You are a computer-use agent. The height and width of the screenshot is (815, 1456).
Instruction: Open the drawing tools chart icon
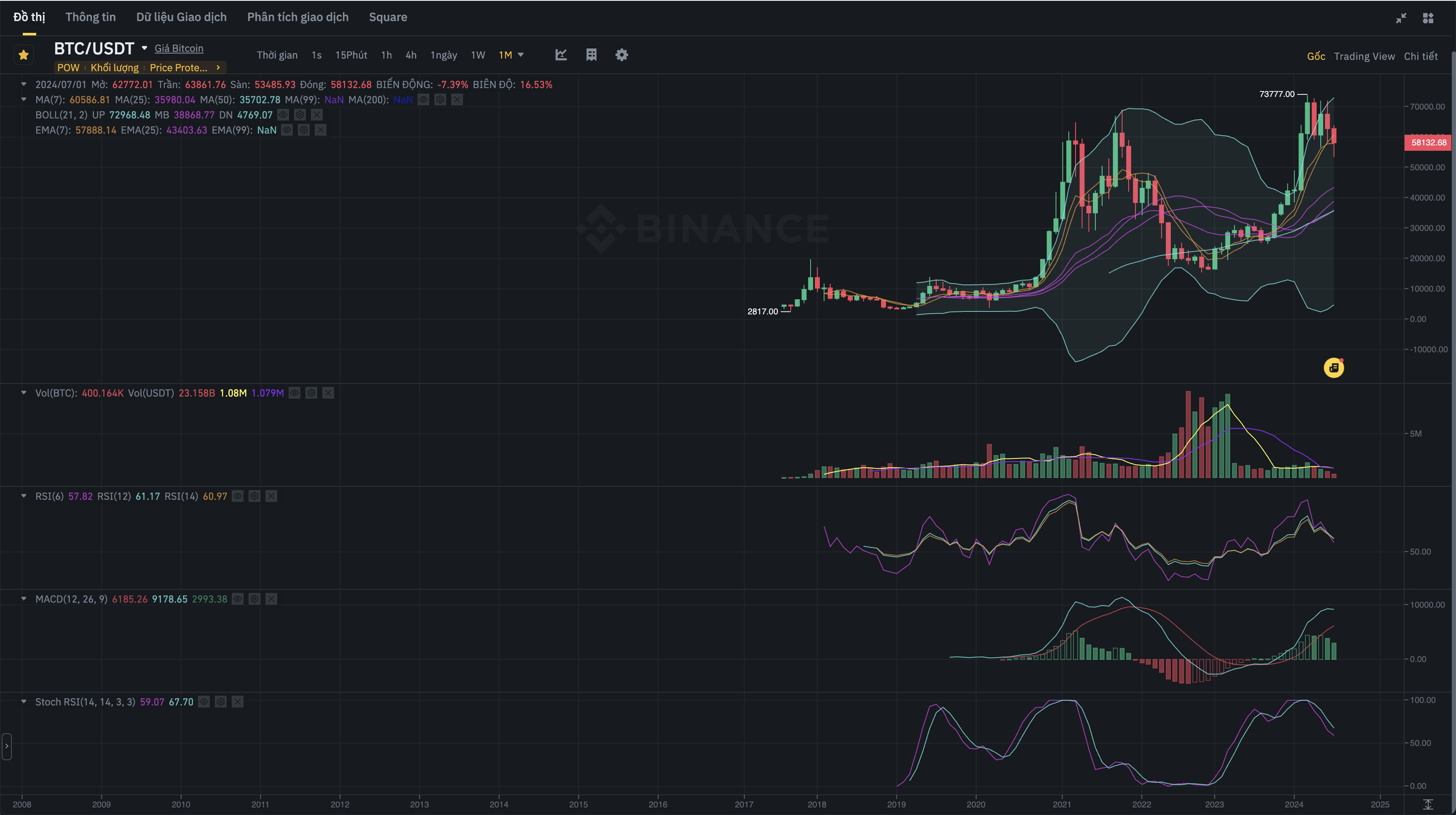point(561,55)
